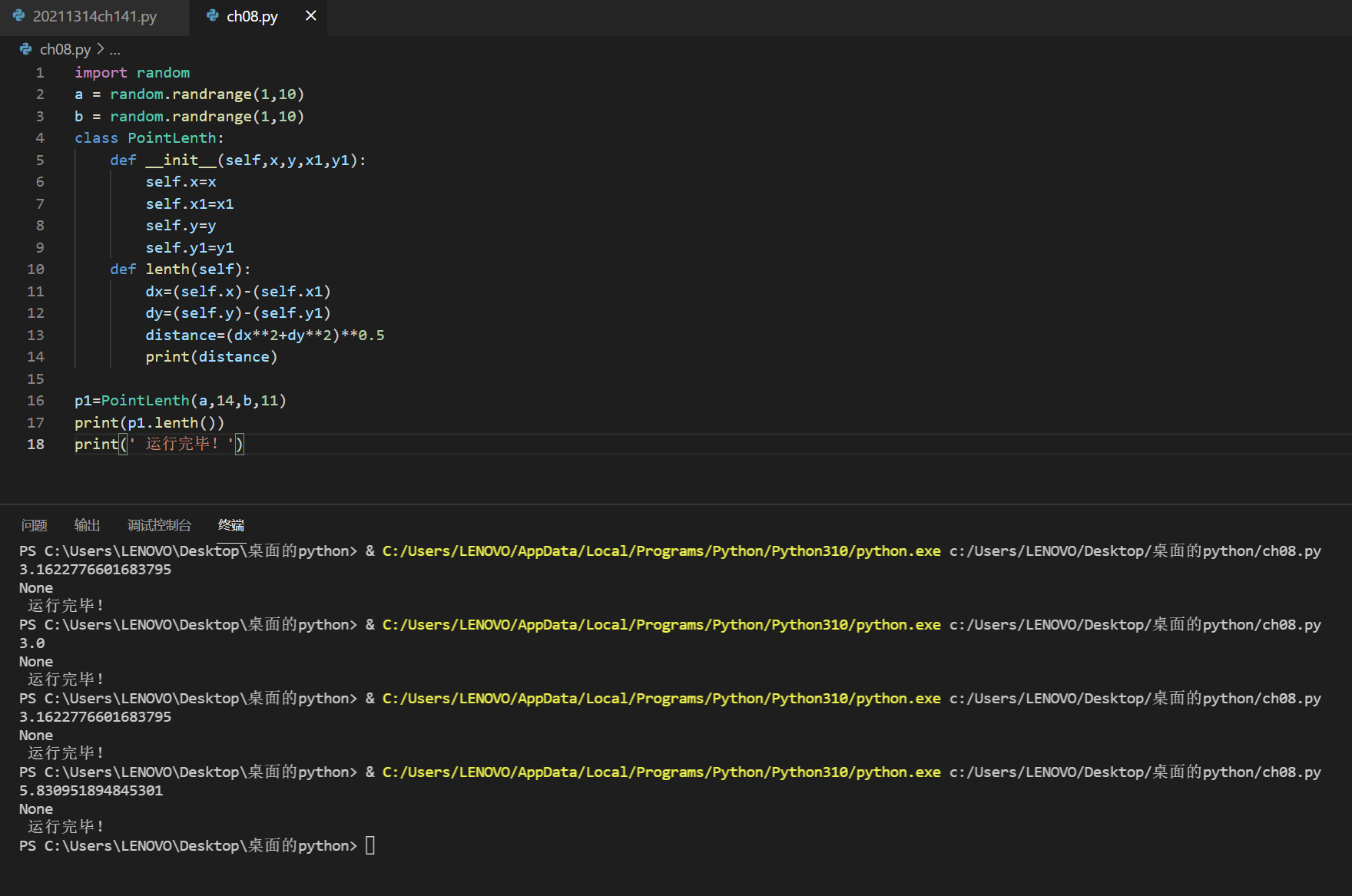
Task: Select the 终端 (Terminal) panel tab
Action: click(231, 525)
